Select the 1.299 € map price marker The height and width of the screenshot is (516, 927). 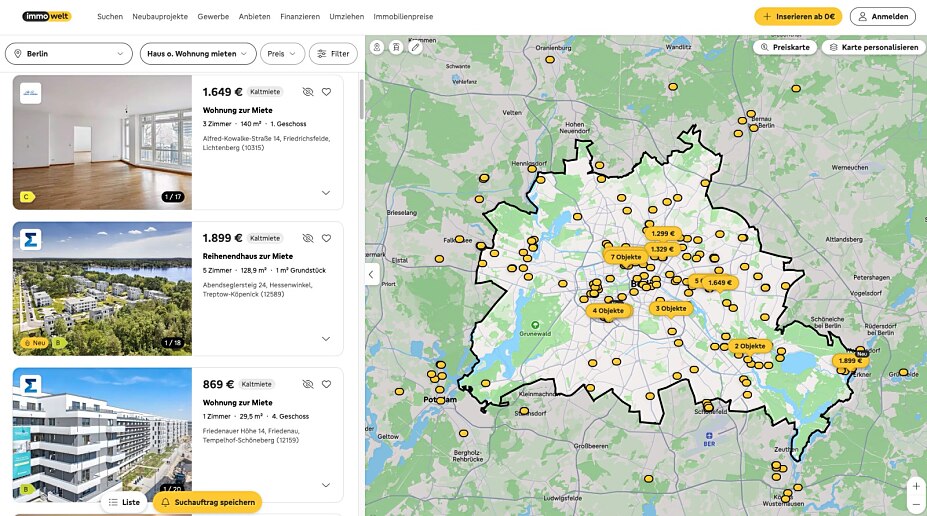pyautogui.click(x=663, y=233)
